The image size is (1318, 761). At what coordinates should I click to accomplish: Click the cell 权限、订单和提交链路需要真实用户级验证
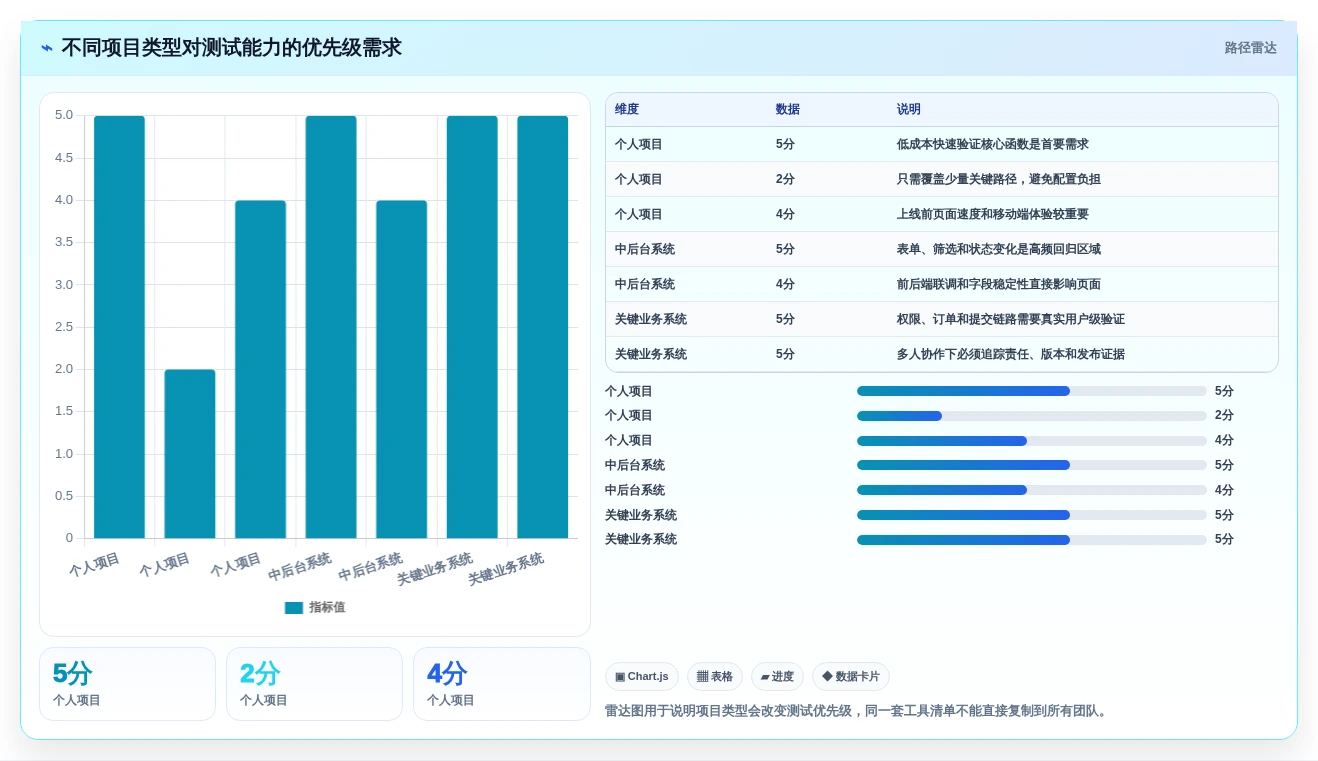pyautogui.click(x=1011, y=319)
